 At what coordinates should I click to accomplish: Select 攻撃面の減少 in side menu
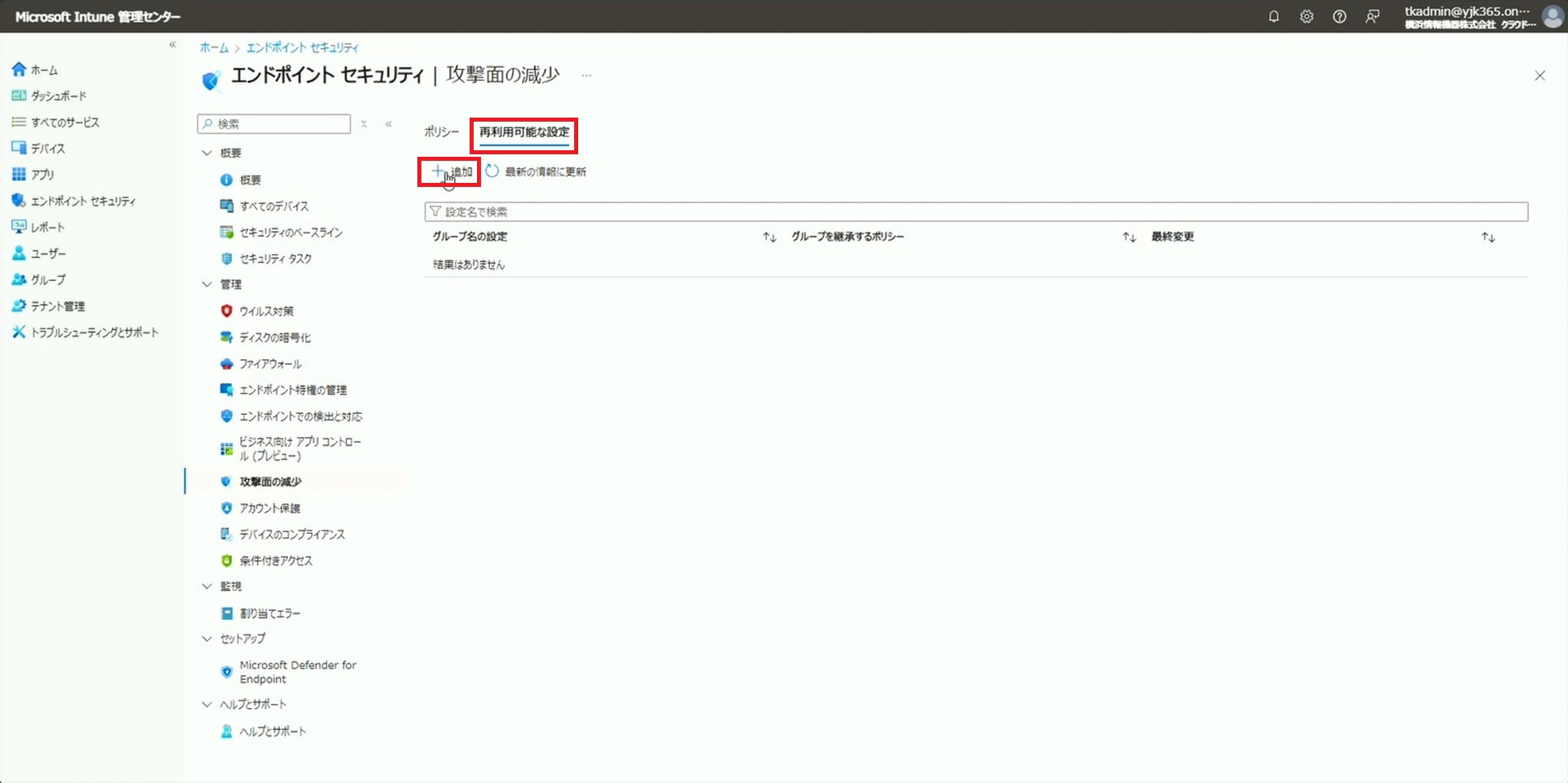pyautogui.click(x=270, y=482)
